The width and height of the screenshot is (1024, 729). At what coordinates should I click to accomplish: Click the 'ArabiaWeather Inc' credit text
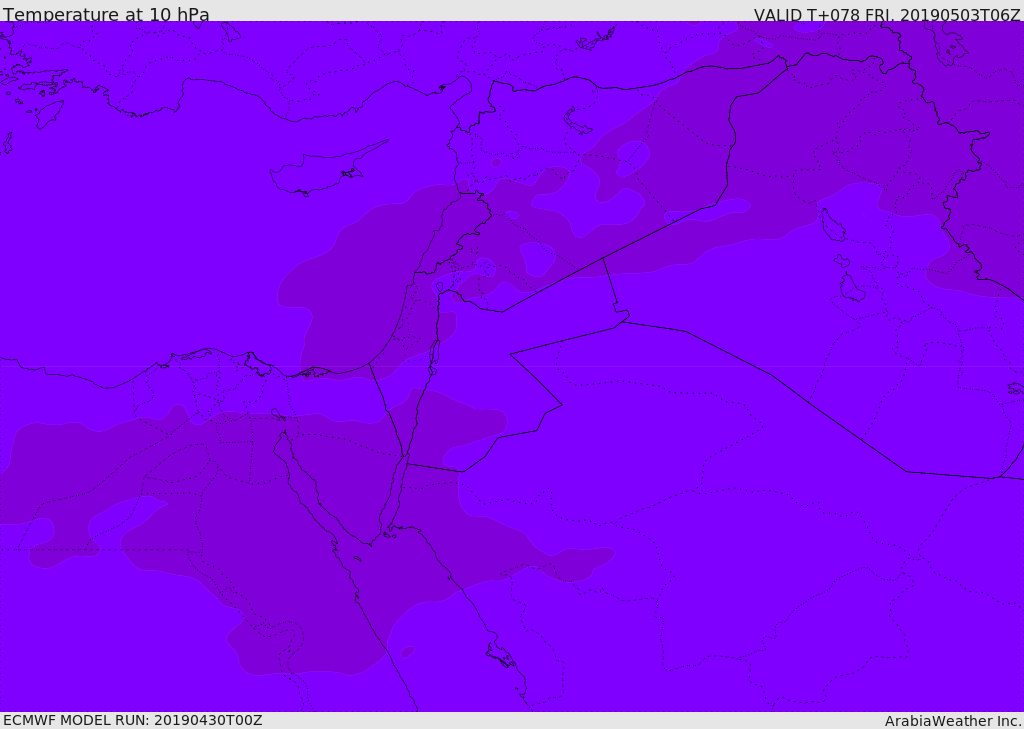pyautogui.click(x=953, y=721)
